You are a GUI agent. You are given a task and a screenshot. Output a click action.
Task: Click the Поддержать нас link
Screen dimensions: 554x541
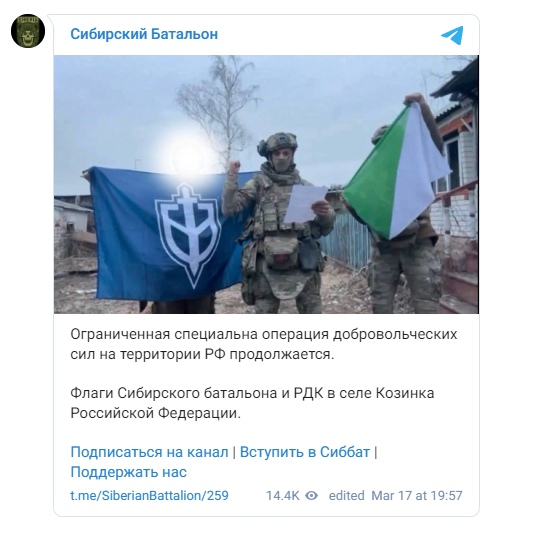(x=128, y=472)
